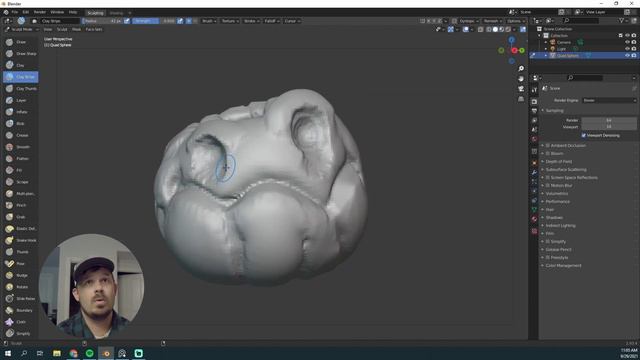Open the Brush settings dropdown
This screenshot has height=360, width=640.
click(x=209, y=21)
